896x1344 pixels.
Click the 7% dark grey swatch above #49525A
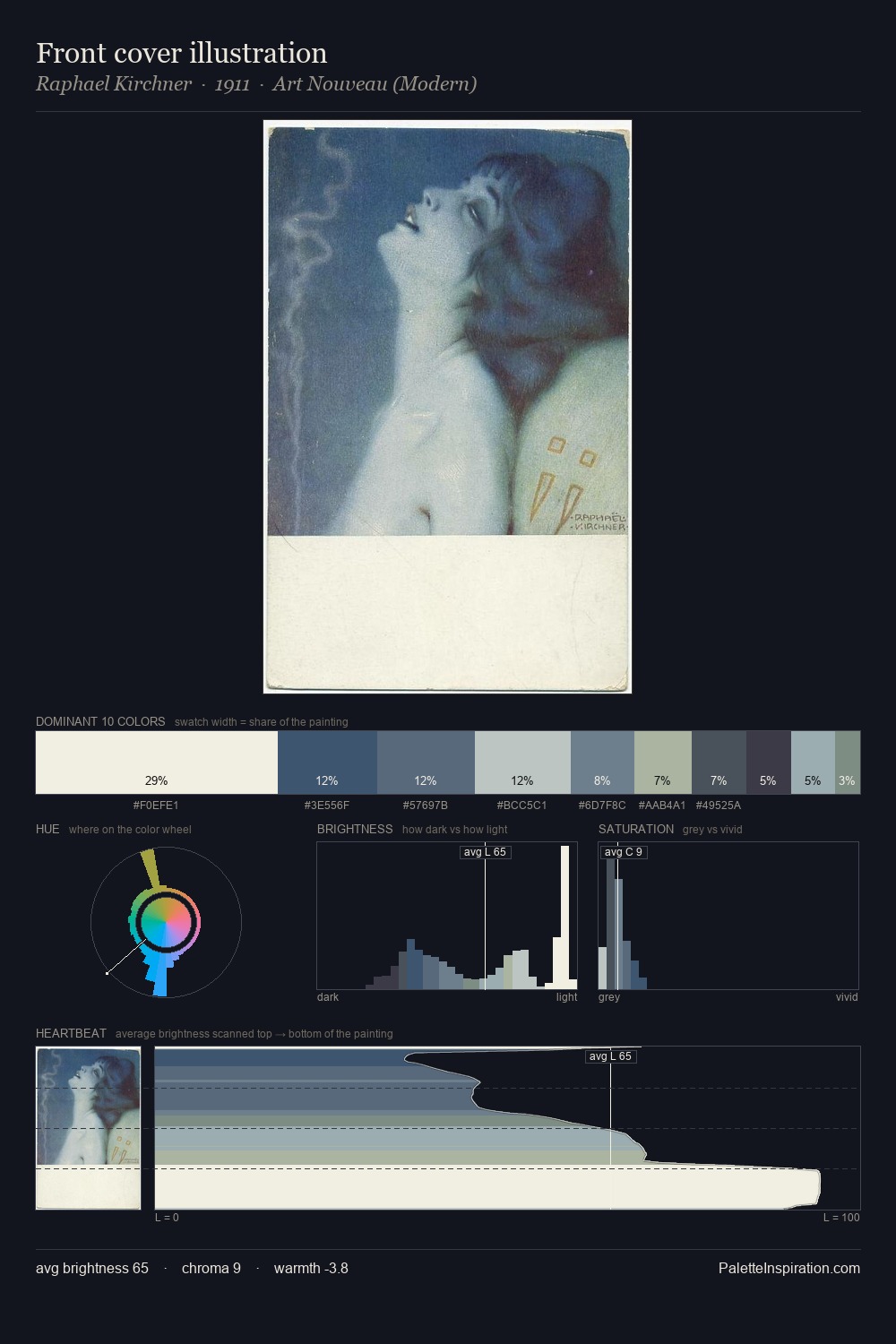(719, 762)
